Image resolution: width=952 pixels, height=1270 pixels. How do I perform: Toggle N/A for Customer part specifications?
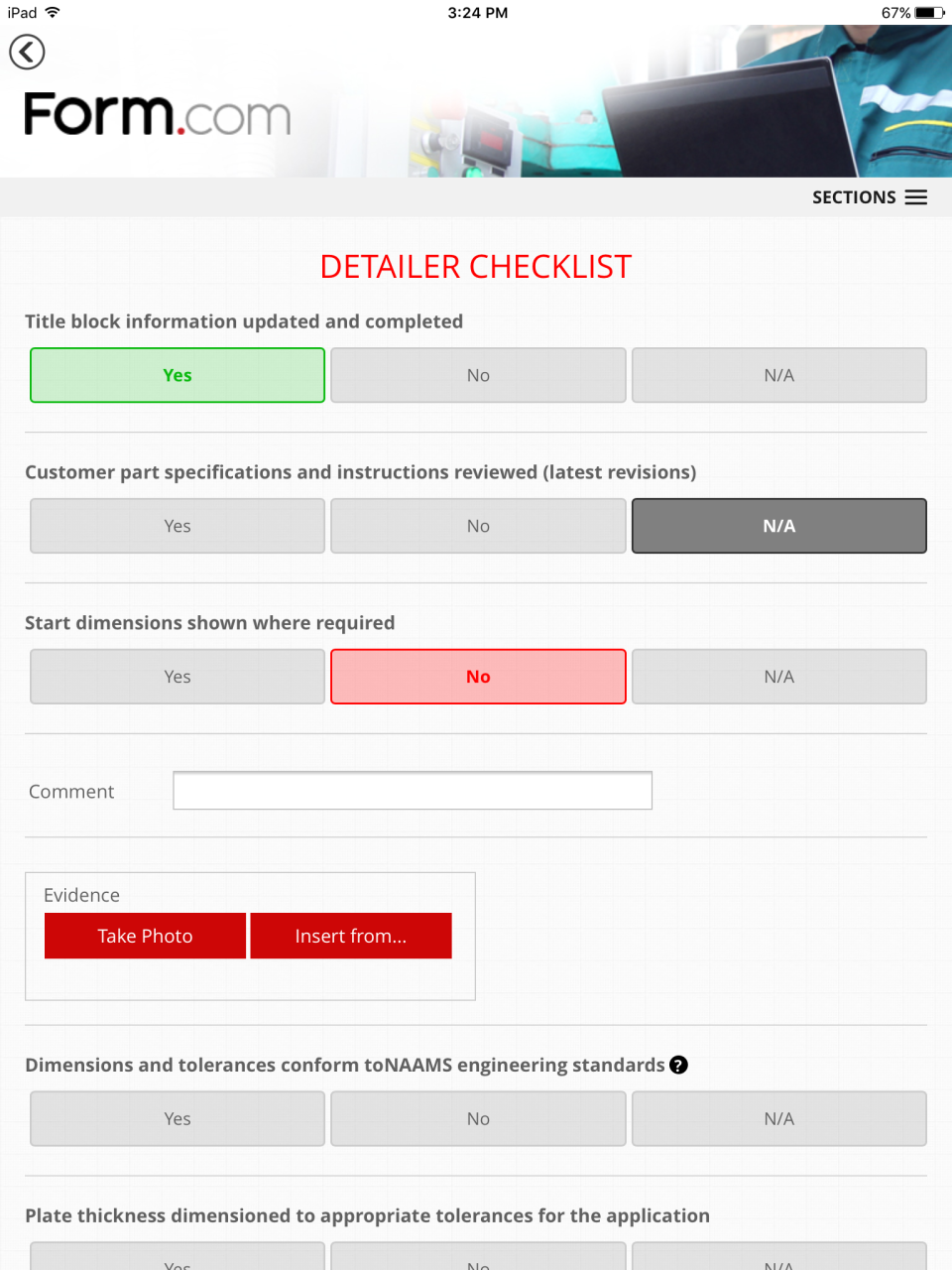[x=778, y=526]
